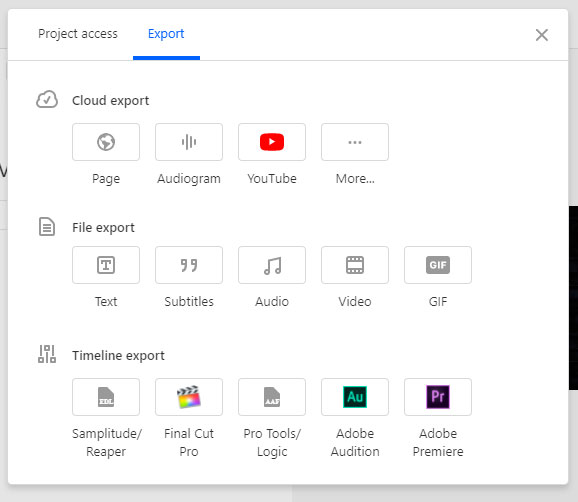Select the GIF file export option
578x502 pixels.
point(438,265)
